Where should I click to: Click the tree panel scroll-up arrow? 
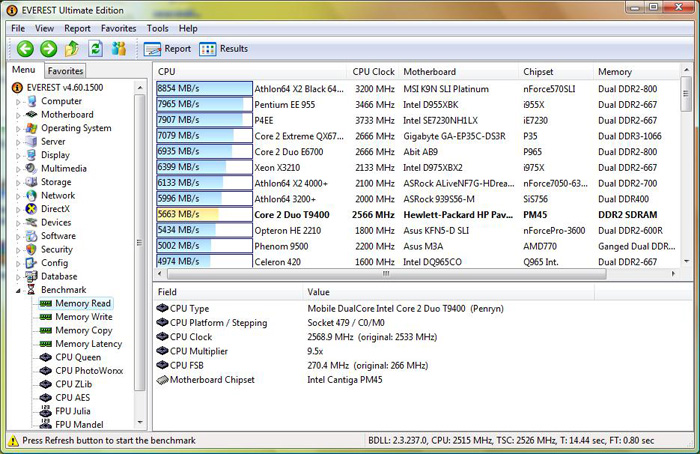140,87
